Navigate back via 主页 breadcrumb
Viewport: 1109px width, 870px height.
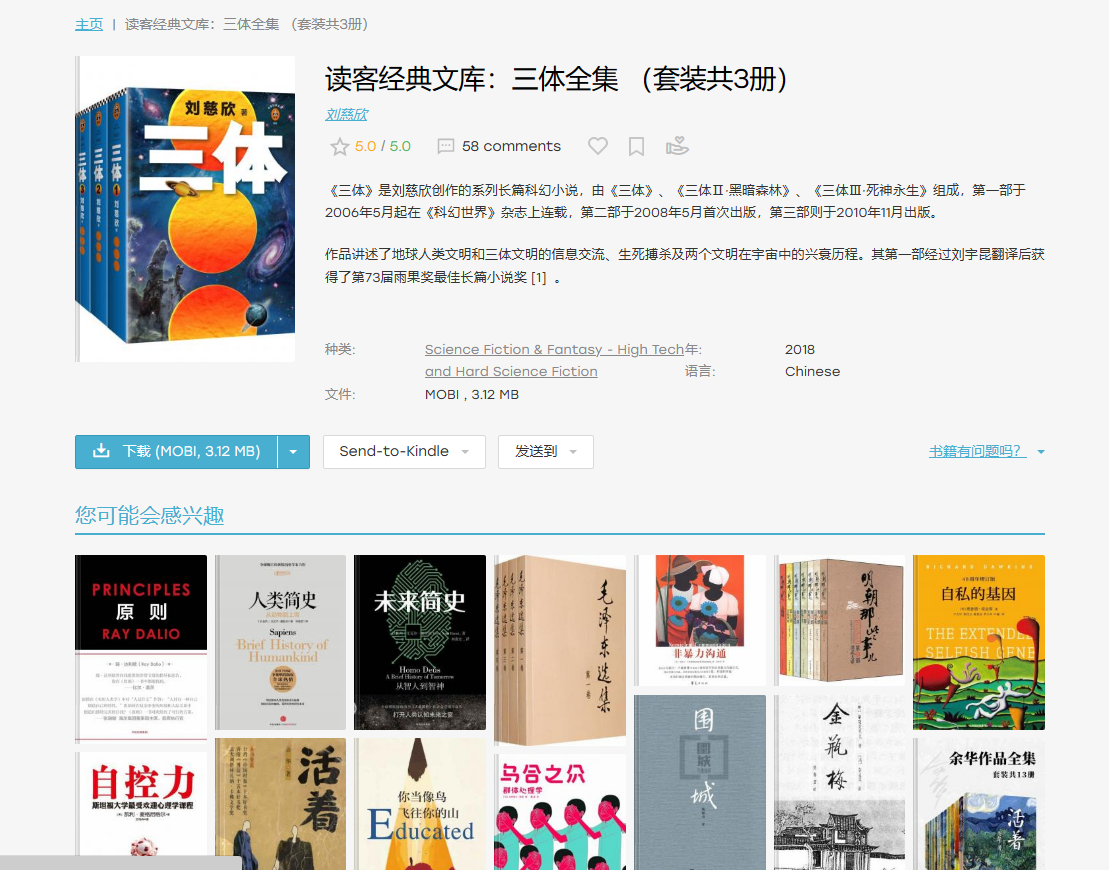[88, 23]
